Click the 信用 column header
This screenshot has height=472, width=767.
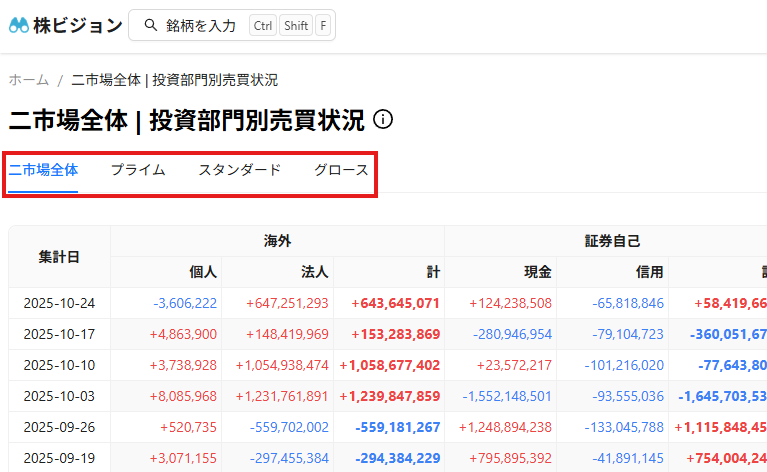[650, 272]
